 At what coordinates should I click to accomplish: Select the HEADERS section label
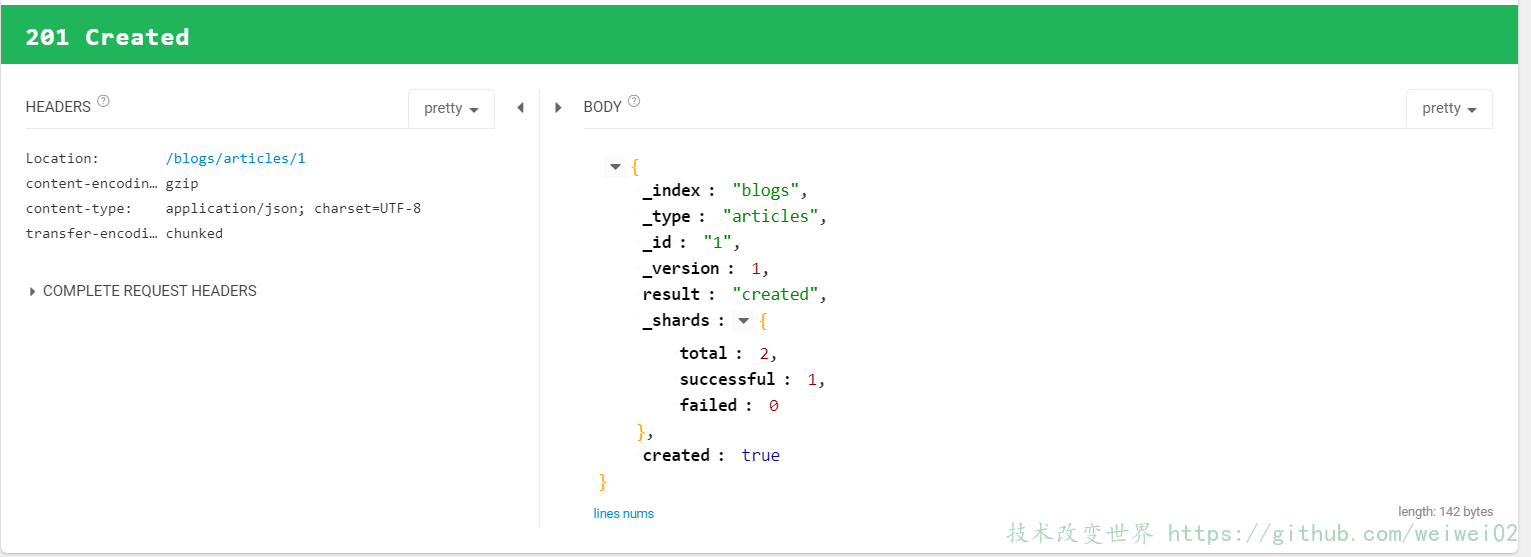(x=58, y=107)
